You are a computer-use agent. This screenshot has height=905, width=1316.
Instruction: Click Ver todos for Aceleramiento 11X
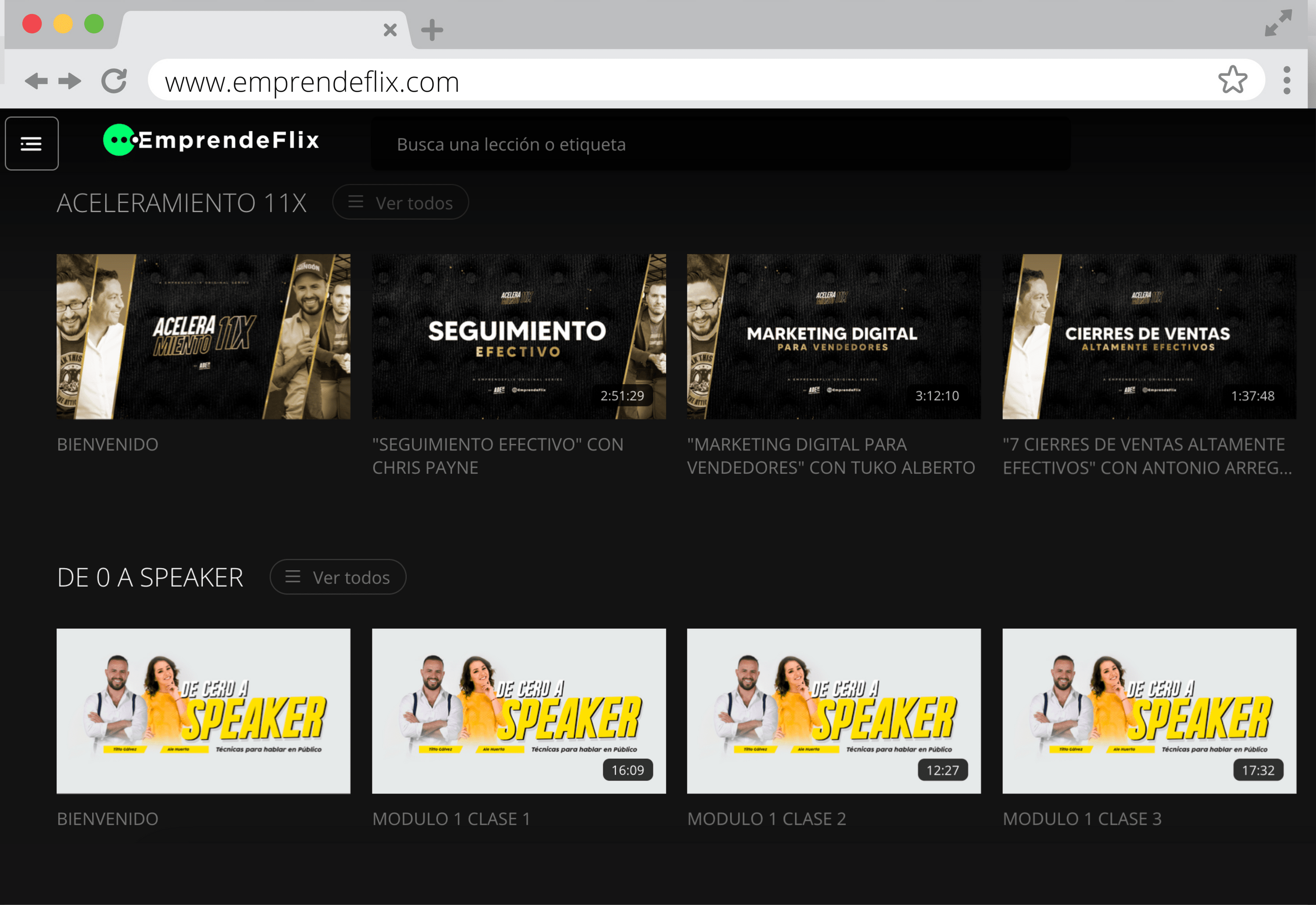click(401, 202)
